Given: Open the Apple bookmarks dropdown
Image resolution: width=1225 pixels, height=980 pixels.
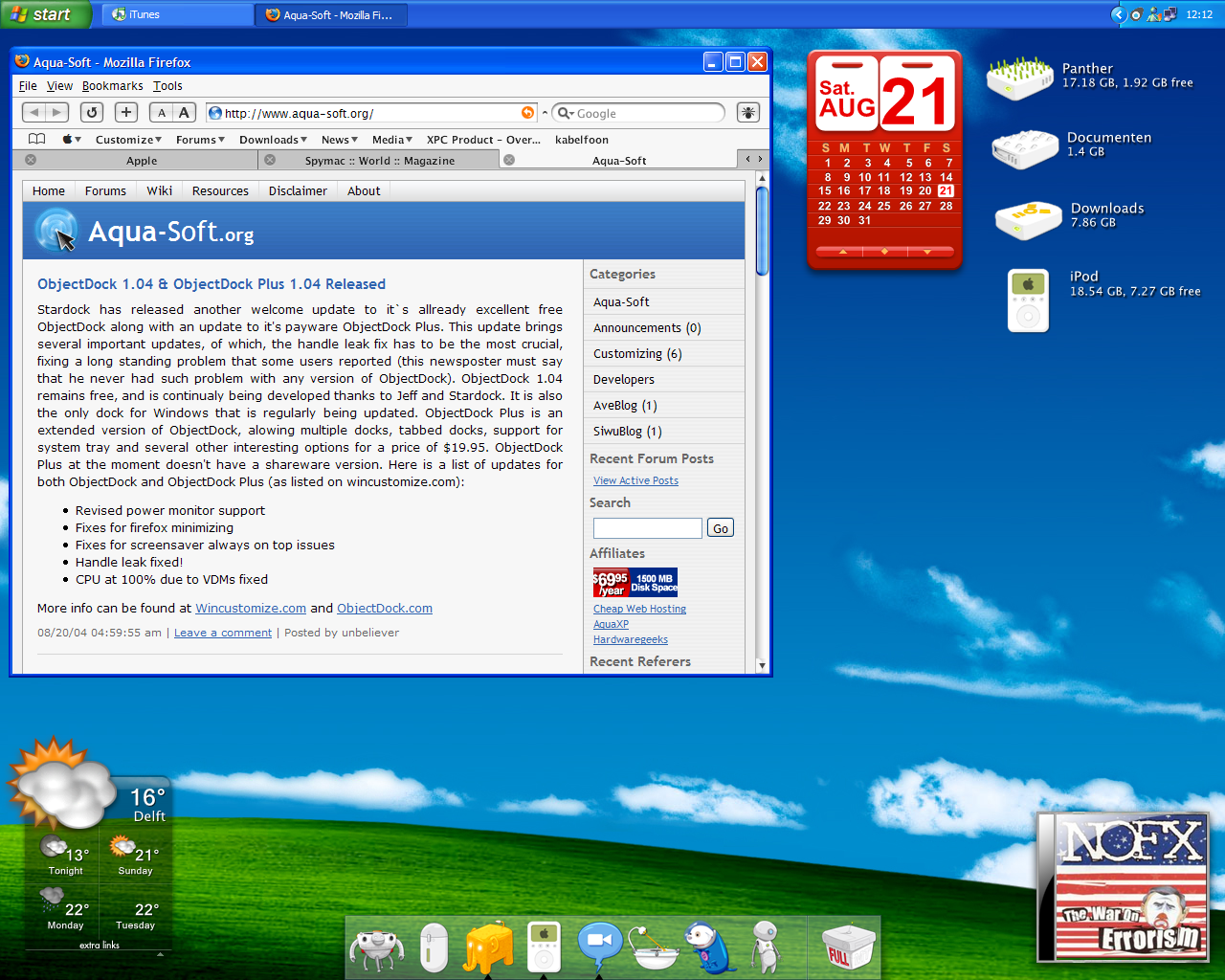Looking at the screenshot, I should point(72,139).
